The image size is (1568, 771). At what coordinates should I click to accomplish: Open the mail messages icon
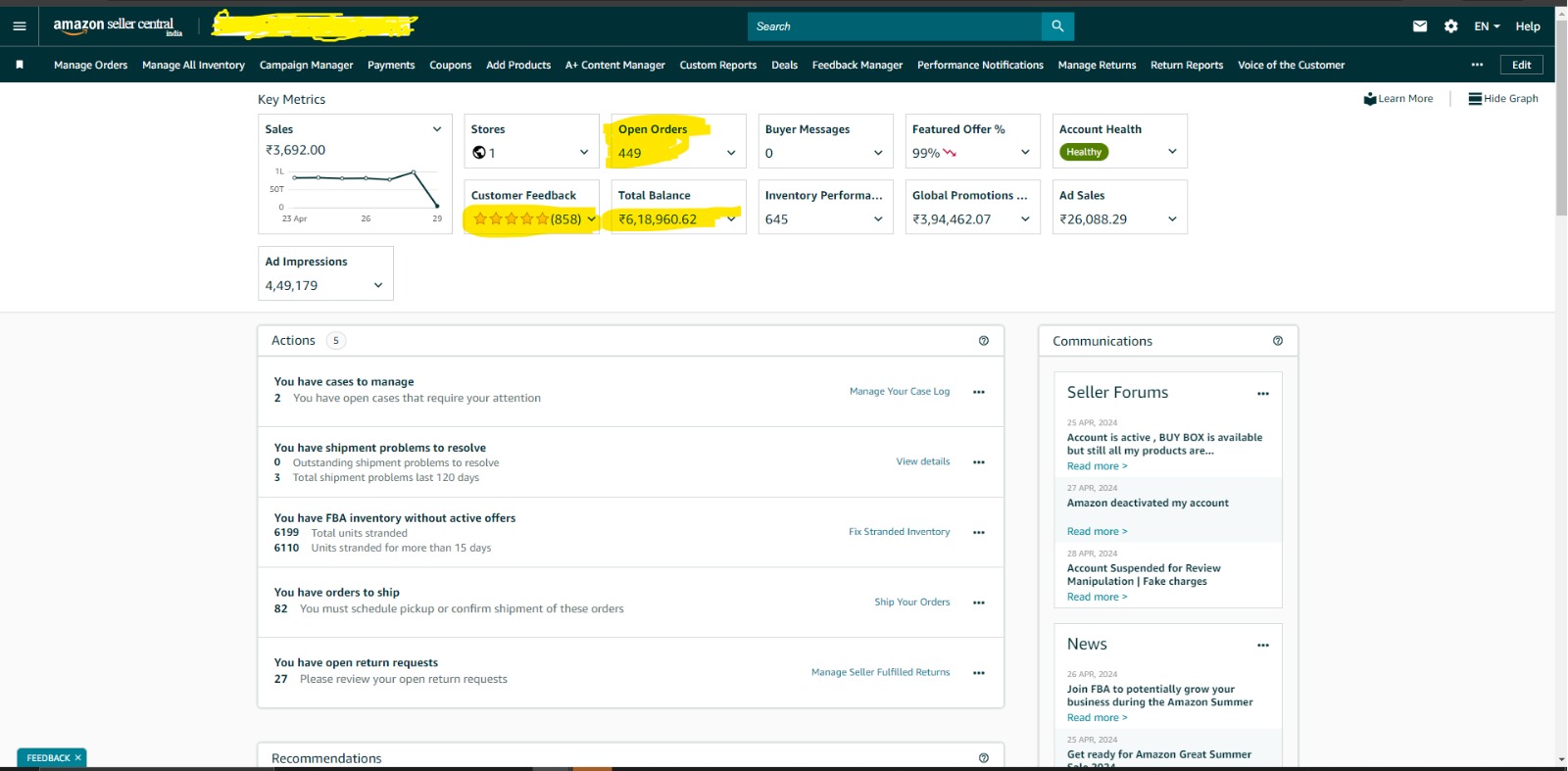[x=1420, y=26]
